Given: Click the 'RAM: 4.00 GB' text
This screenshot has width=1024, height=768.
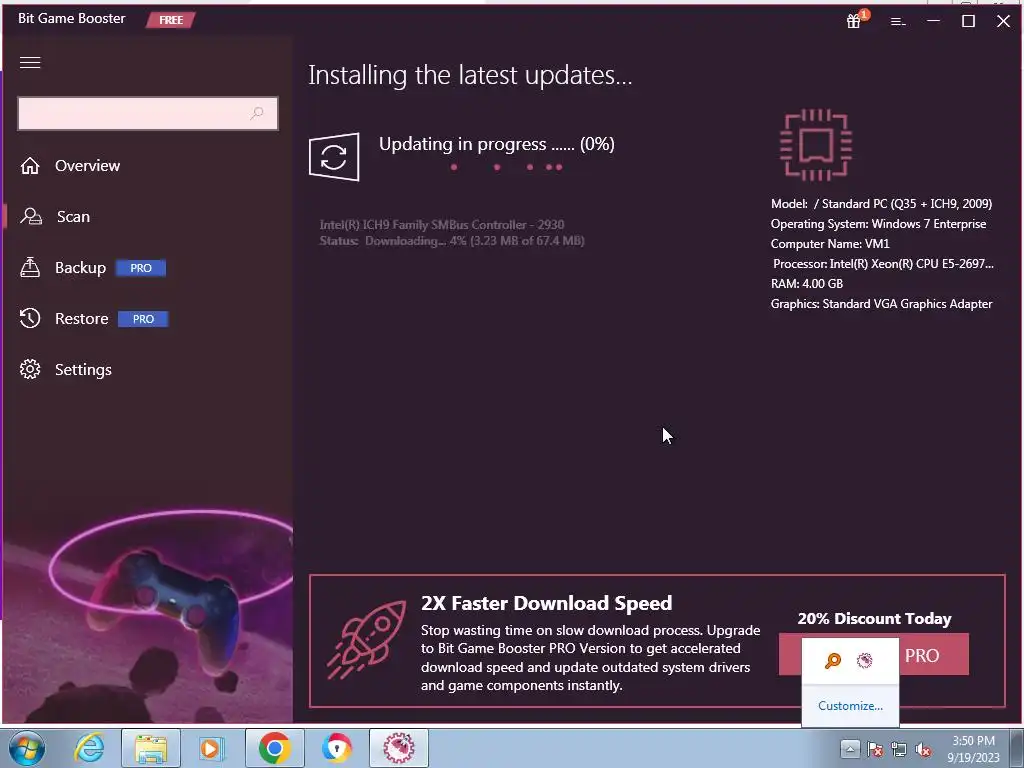Looking at the screenshot, I should coord(807,284).
